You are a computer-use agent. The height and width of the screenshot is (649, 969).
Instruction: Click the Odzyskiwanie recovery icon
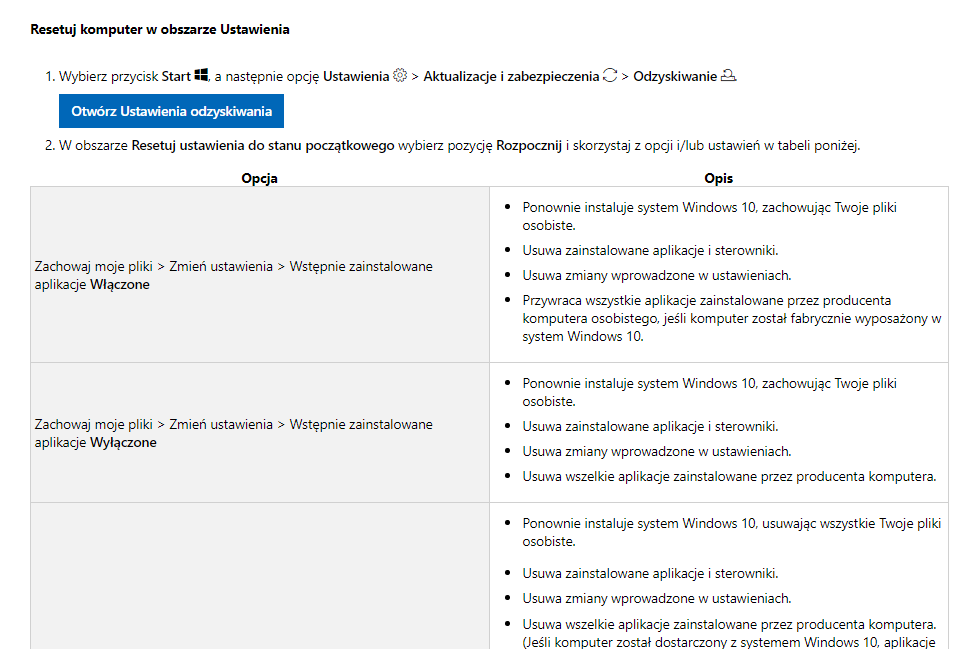click(729, 75)
